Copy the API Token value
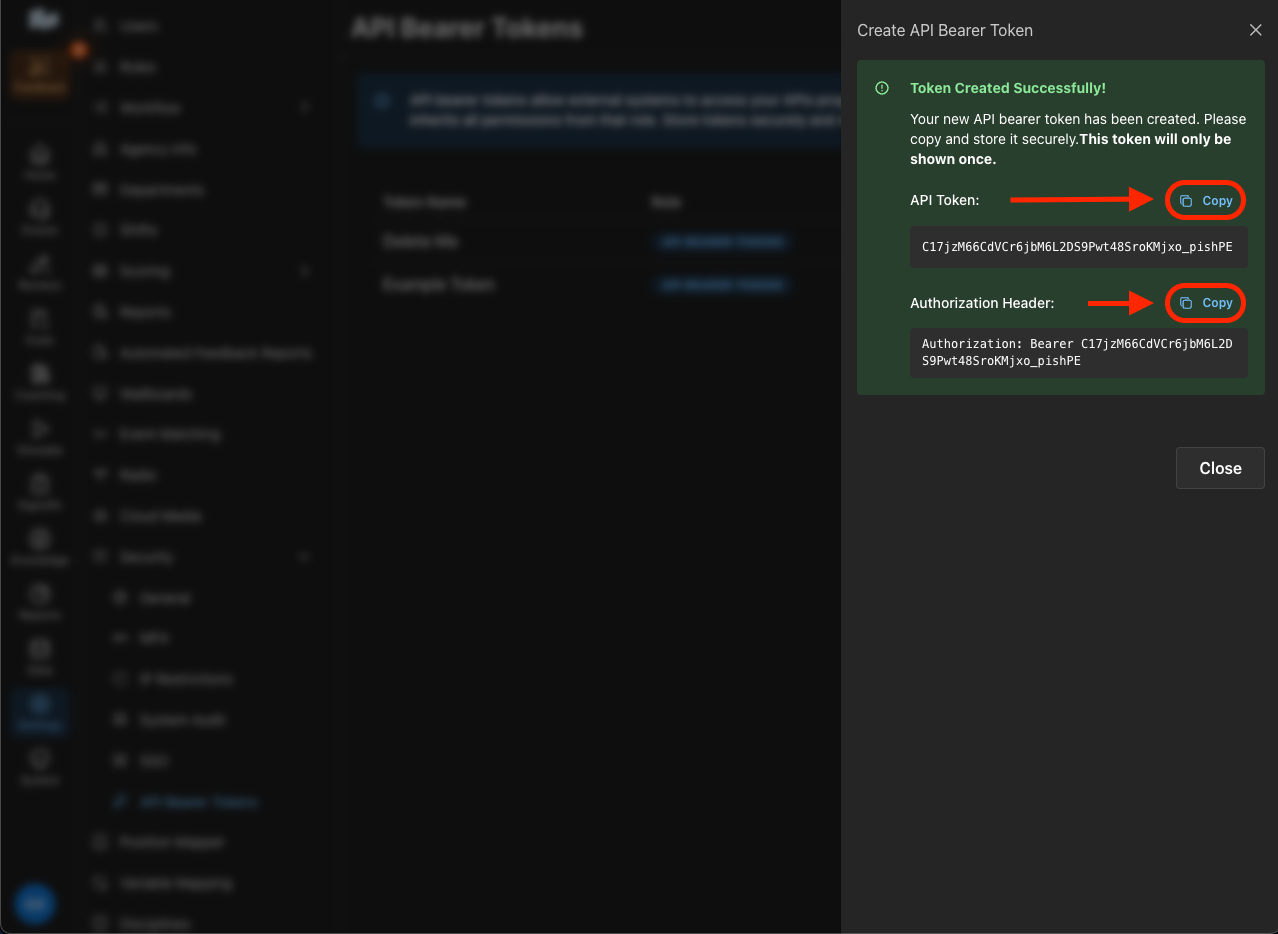The width and height of the screenshot is (1278, 934). 1205,200
